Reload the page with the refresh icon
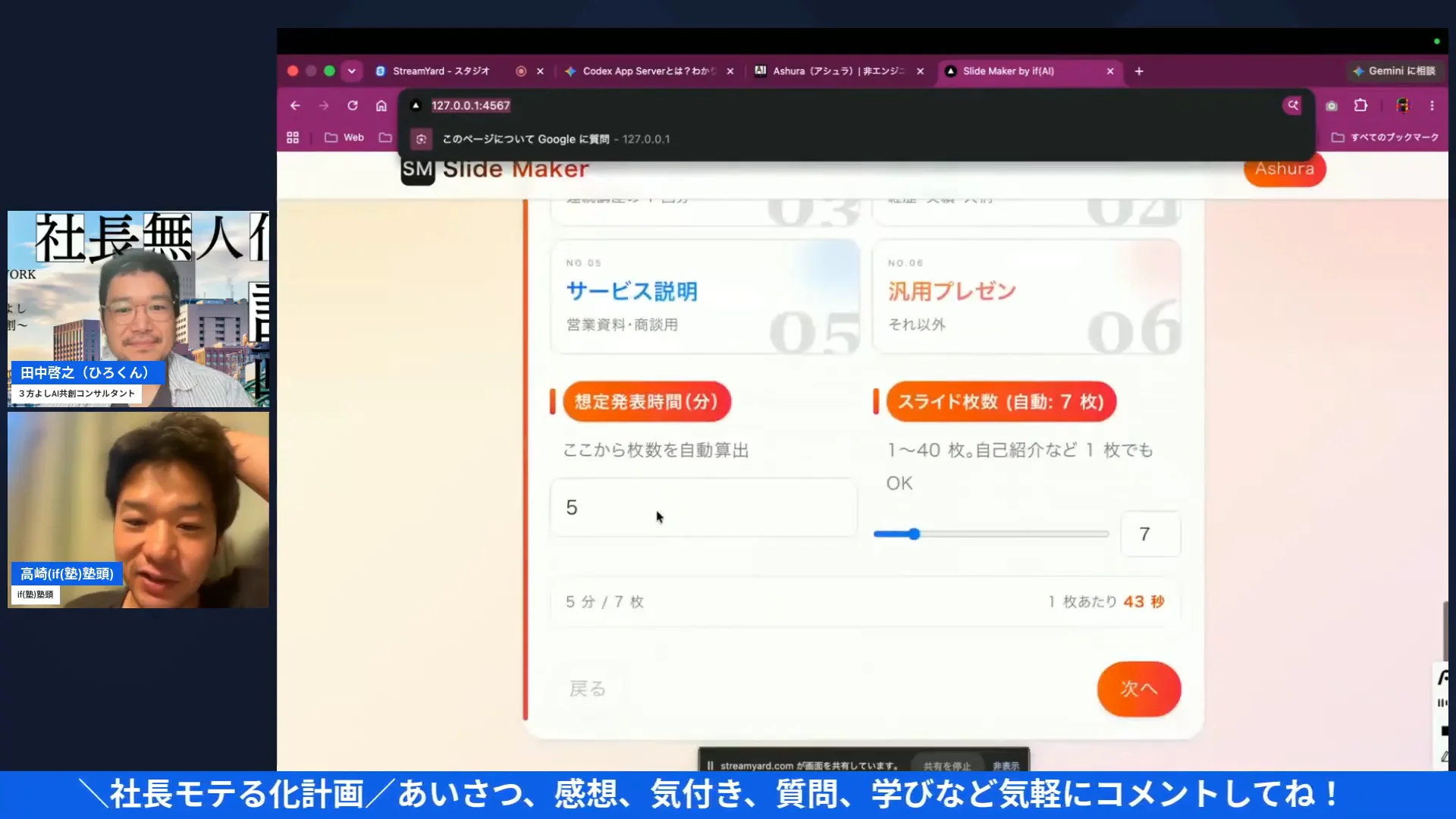1456x819 pixels. click(x=353, y=105)
